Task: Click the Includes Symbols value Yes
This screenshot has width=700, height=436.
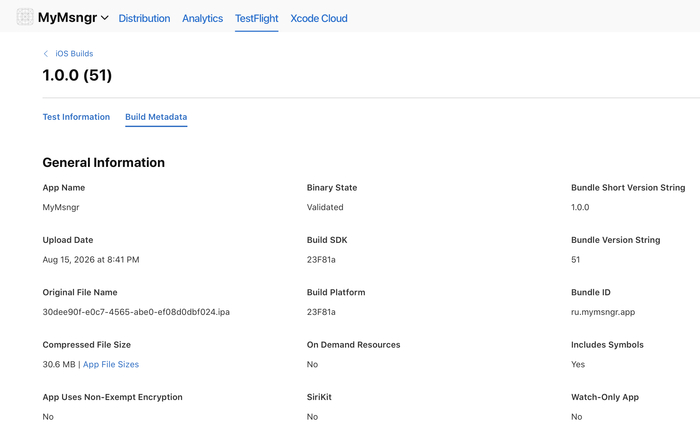Action: [x=578, y=364]
